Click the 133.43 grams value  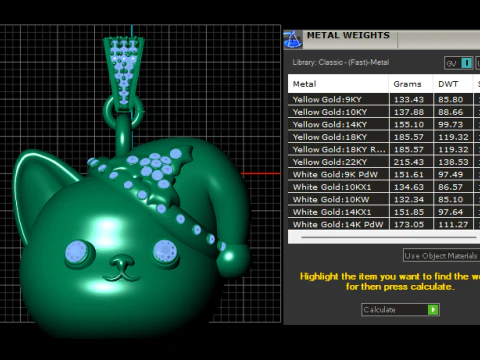409,100
